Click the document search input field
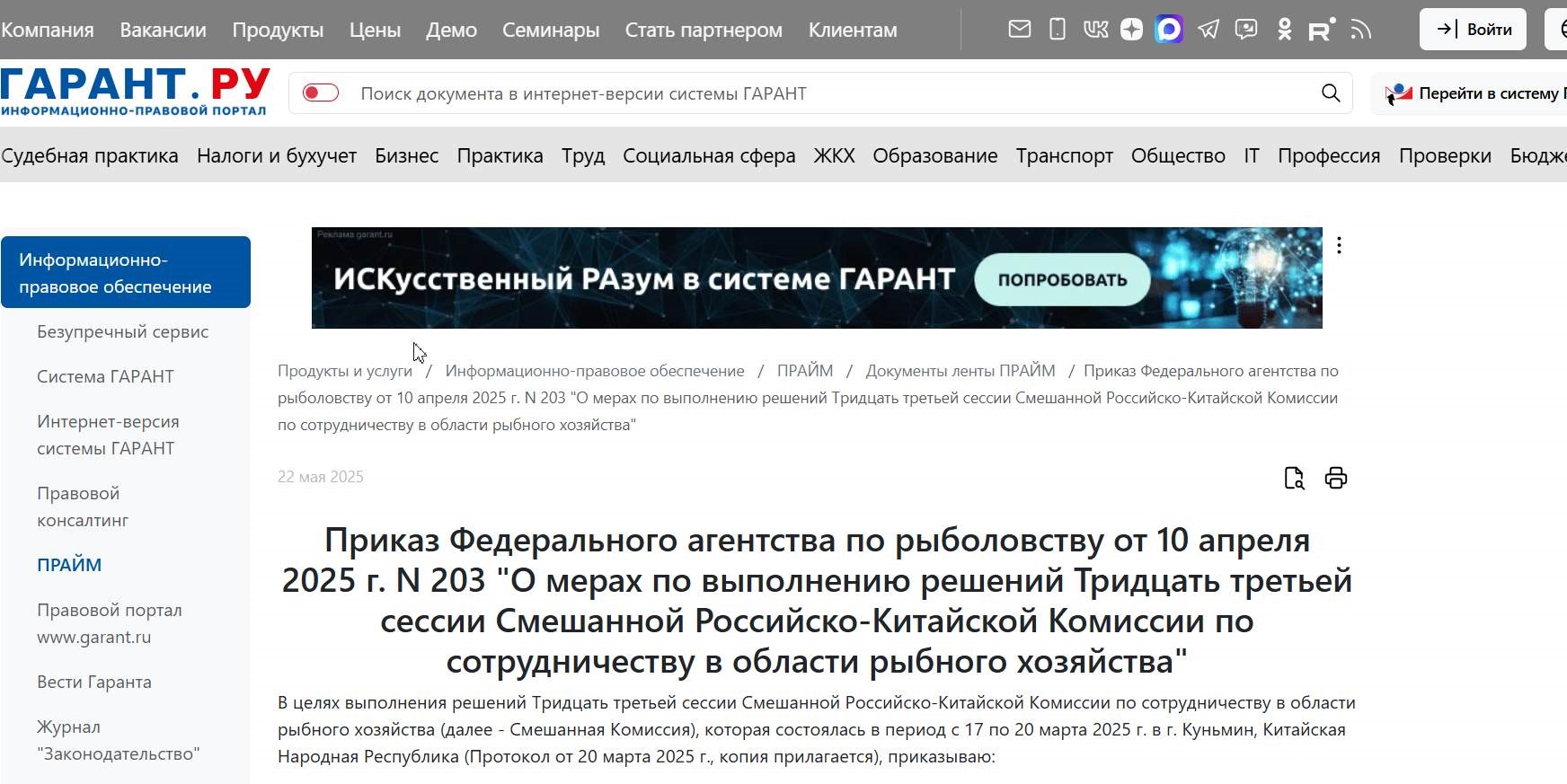1567x784 pixels. tap(809, 93)
